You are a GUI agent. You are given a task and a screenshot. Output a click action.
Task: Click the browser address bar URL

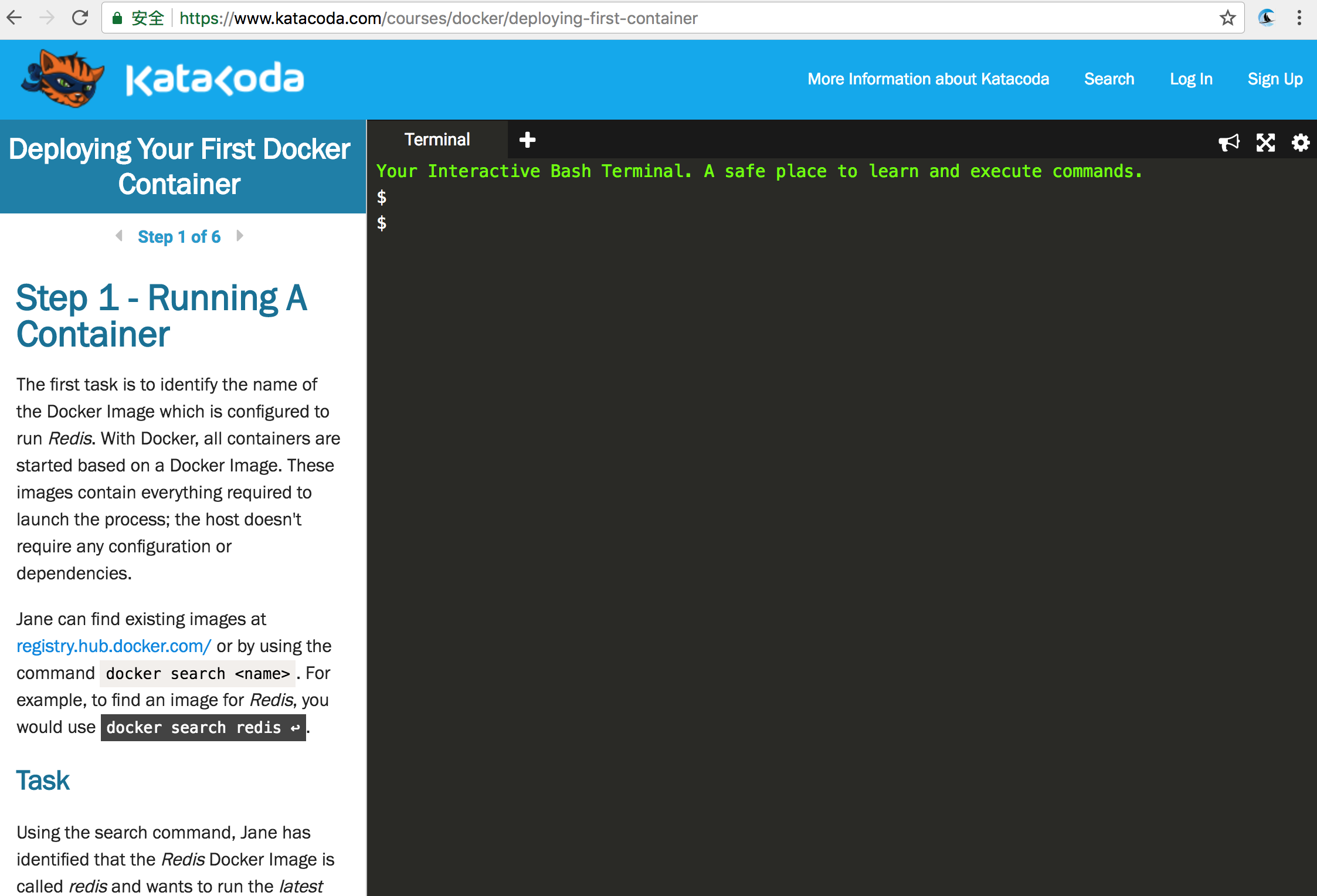coord(438,18)
